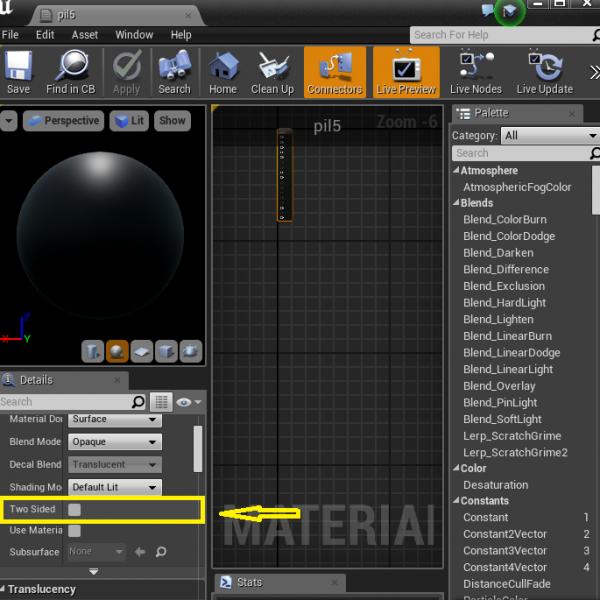Click the Perspective viewport button
Screen dimensions: 600x600
click(63, 121)
